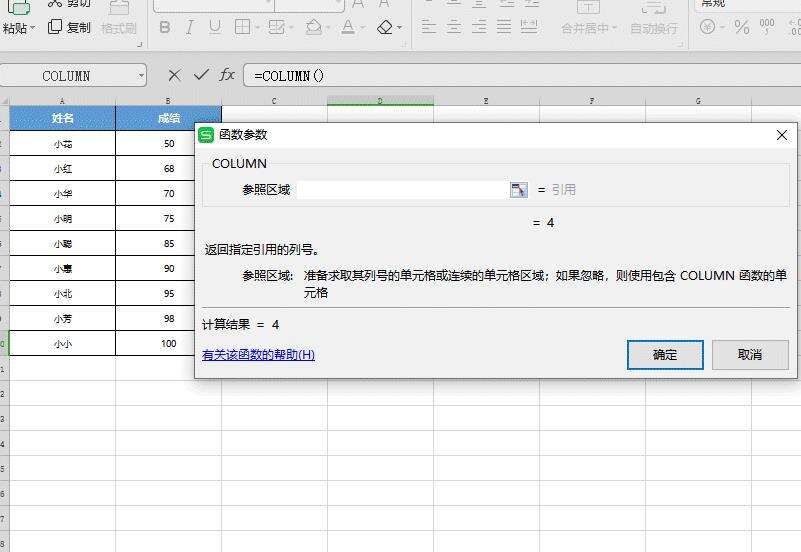Click the percent style icon
Screen dimensions: 801x552
point(741,27)
